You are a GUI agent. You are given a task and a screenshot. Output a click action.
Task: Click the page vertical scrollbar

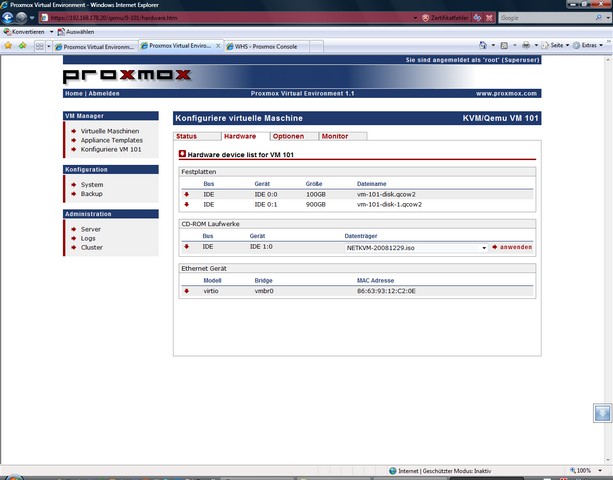[x=608, y=260]
